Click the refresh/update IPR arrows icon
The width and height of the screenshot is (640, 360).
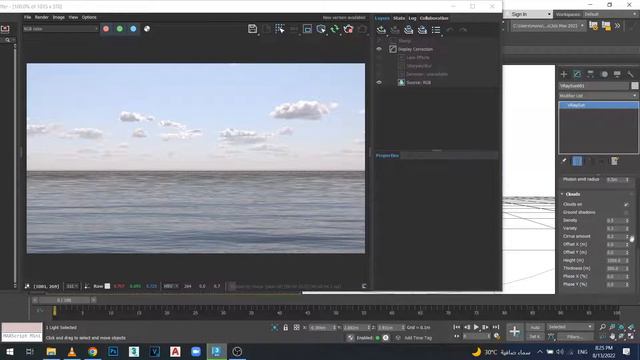pyautogui.click(x=335, y=29)
